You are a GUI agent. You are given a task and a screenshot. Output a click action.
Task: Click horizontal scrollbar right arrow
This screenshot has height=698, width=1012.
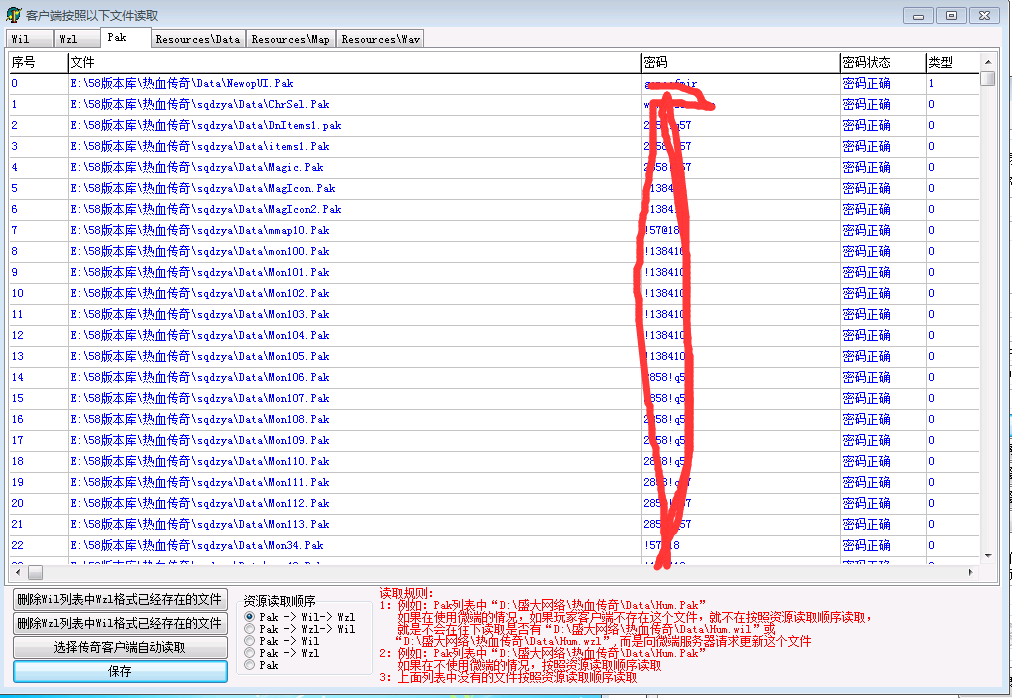click(971, 572)
